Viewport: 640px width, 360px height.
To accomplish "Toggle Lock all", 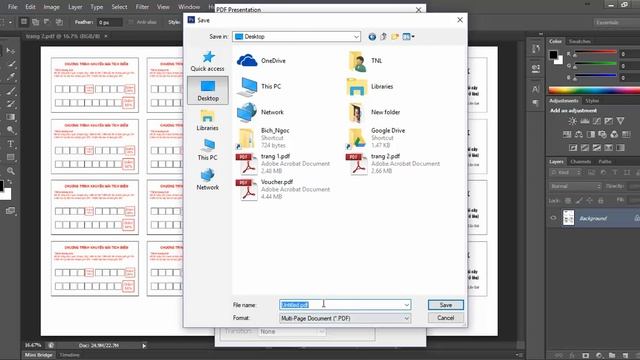I will coord(600,200).
